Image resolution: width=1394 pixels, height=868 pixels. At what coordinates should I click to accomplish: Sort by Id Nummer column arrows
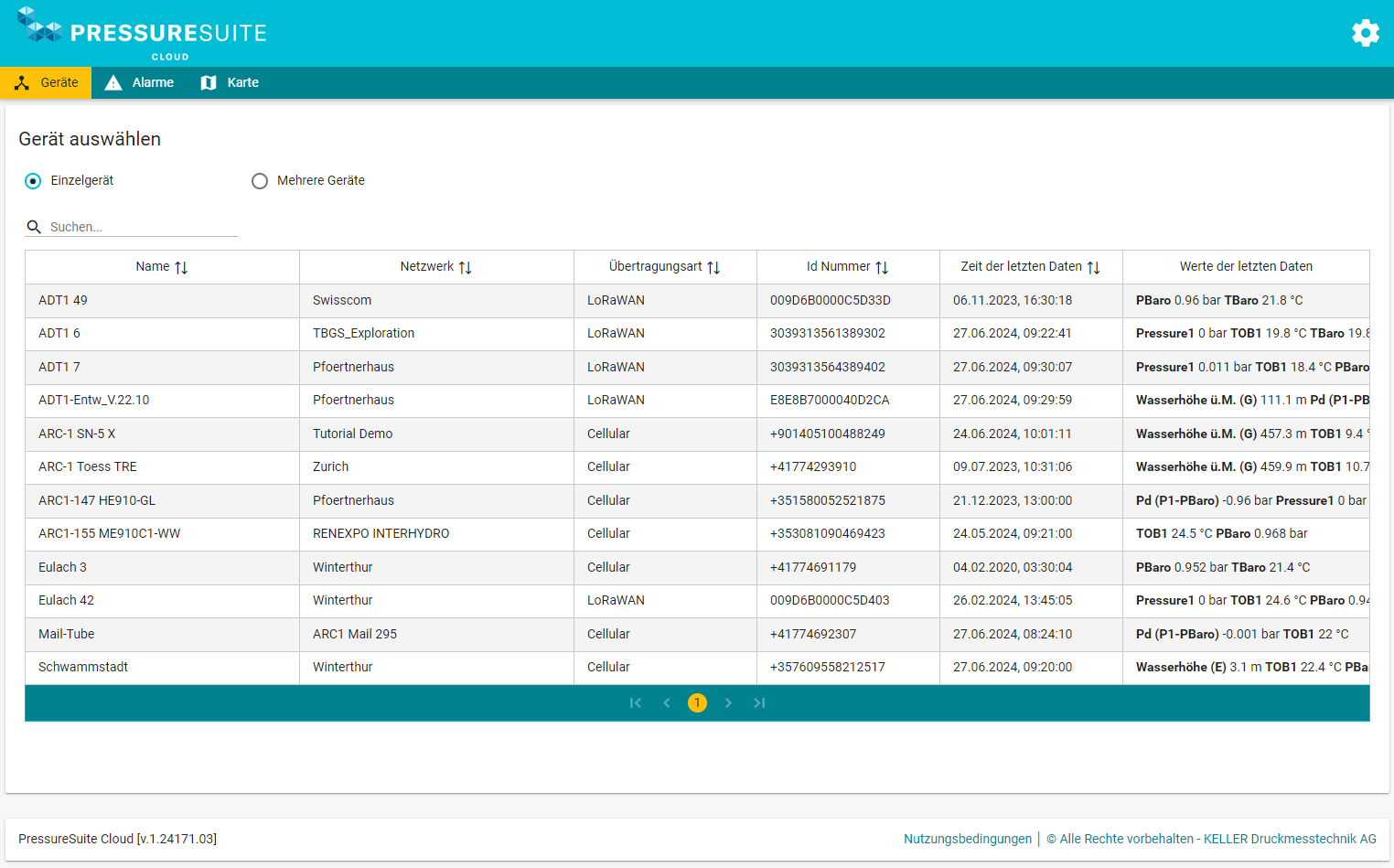click(x=882, y=267)
